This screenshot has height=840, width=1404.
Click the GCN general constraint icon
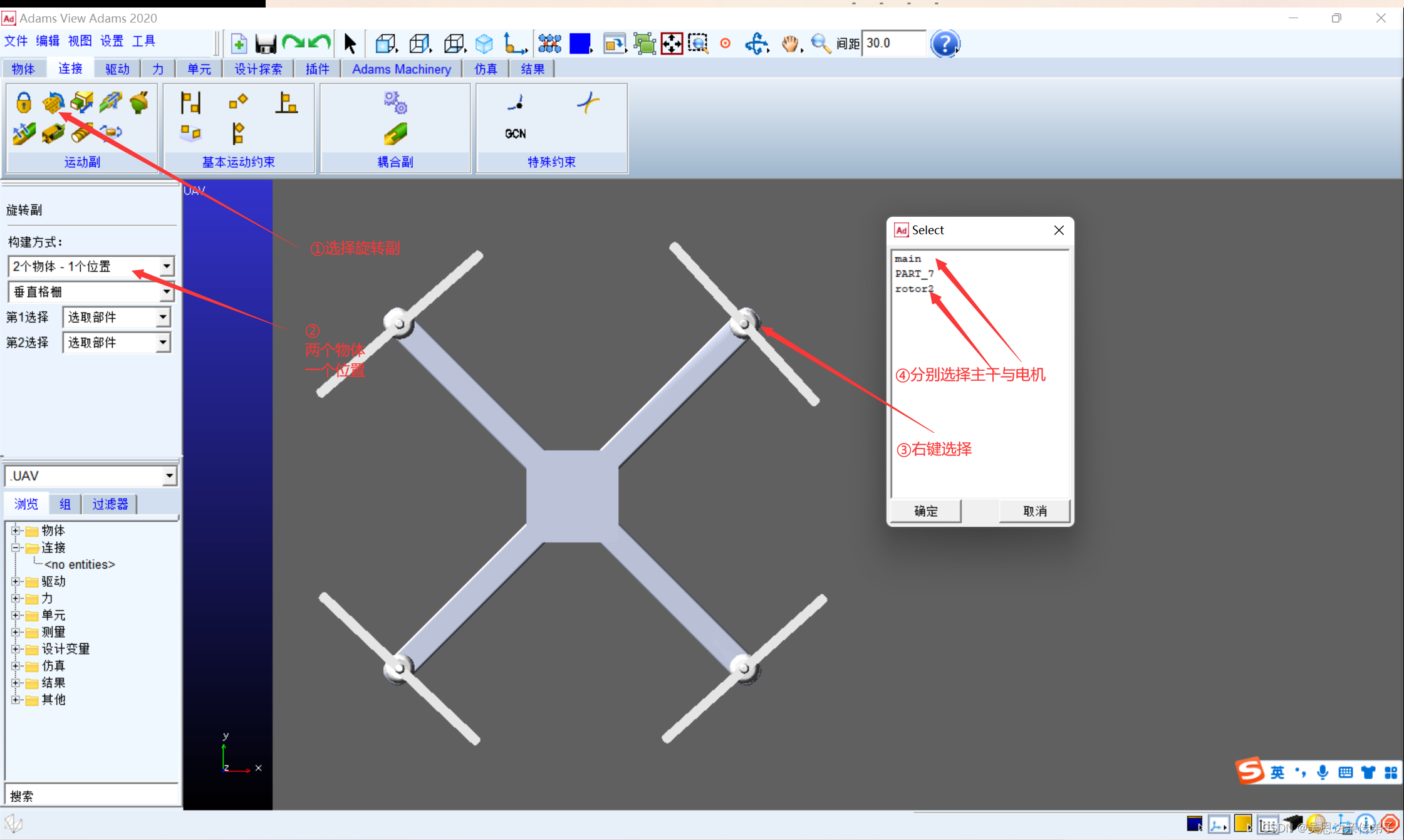point(515,133)
